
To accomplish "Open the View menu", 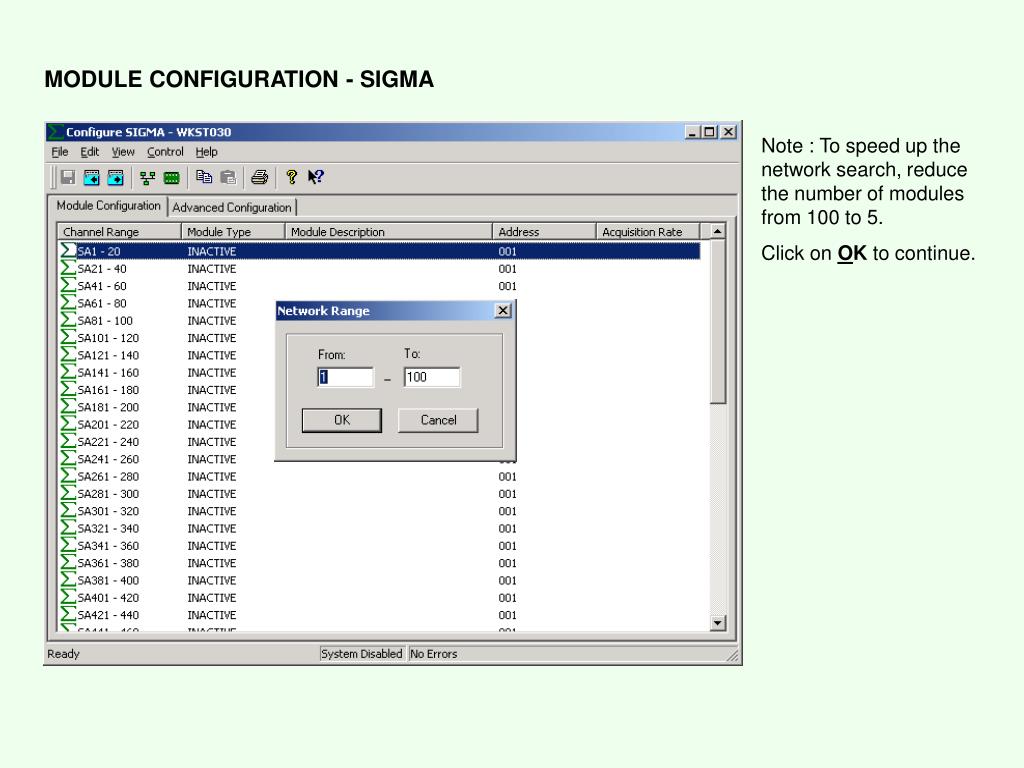I will (x=123, y=152).
